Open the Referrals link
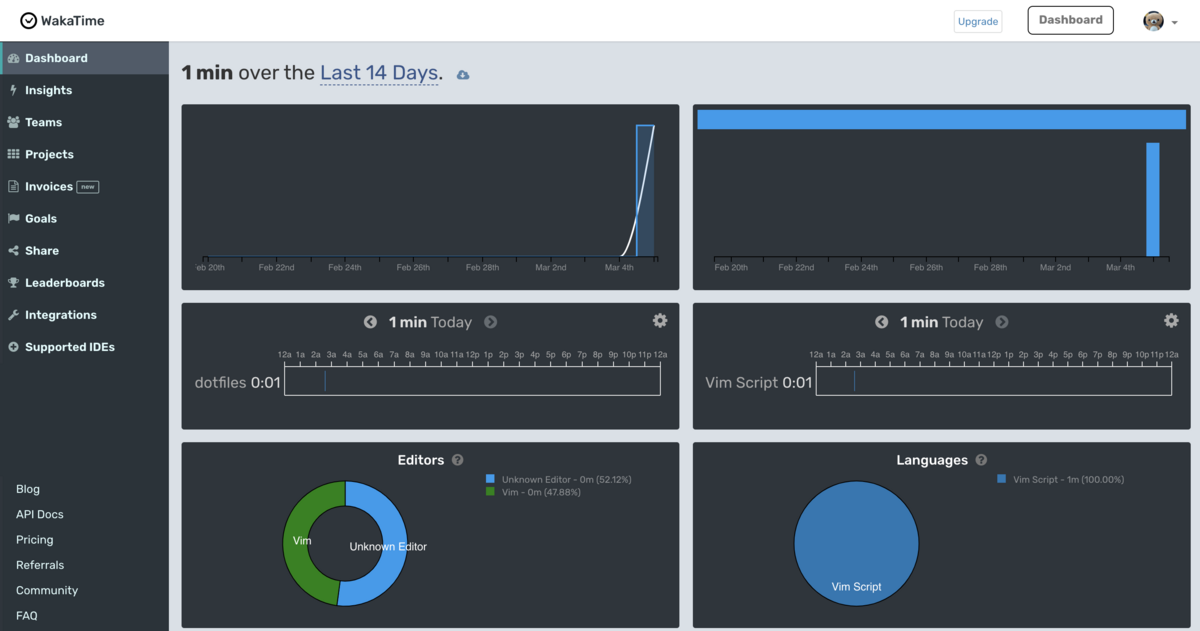The height and width of the screenshot is (631, 1200). point(40,565)
